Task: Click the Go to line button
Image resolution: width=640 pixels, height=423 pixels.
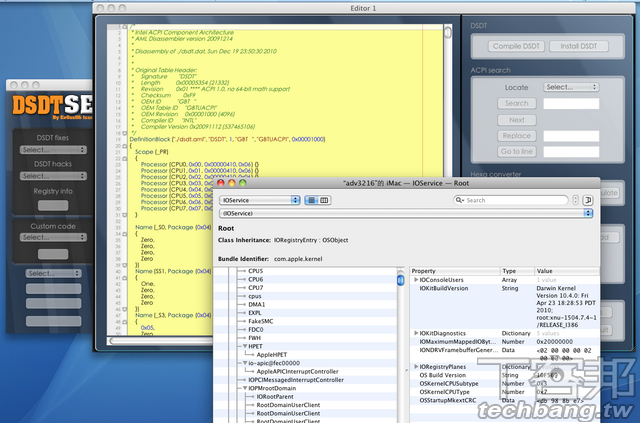Action: click(516, 151)
